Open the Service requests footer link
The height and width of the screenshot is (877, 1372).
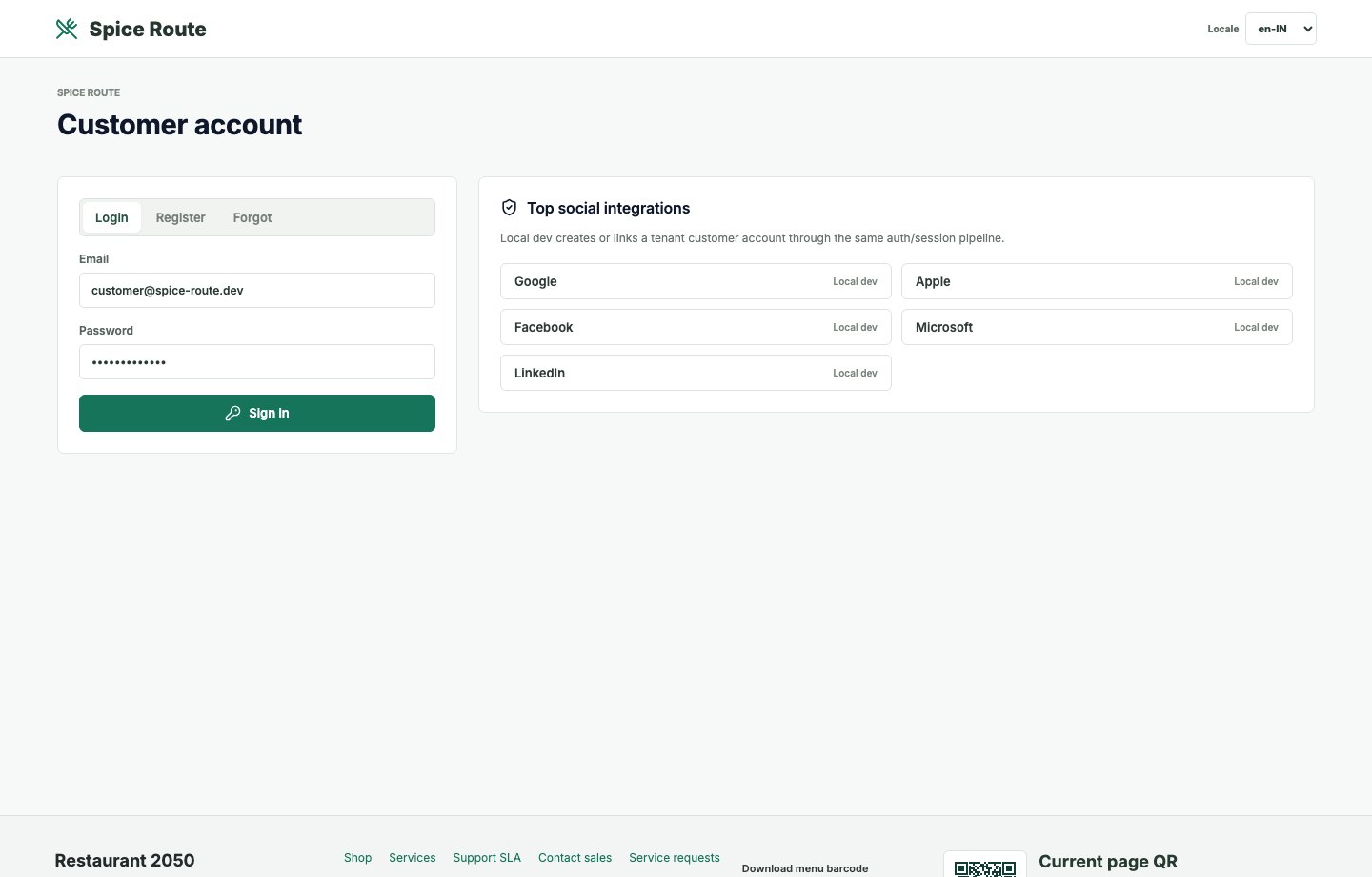[x=675, y=858]
